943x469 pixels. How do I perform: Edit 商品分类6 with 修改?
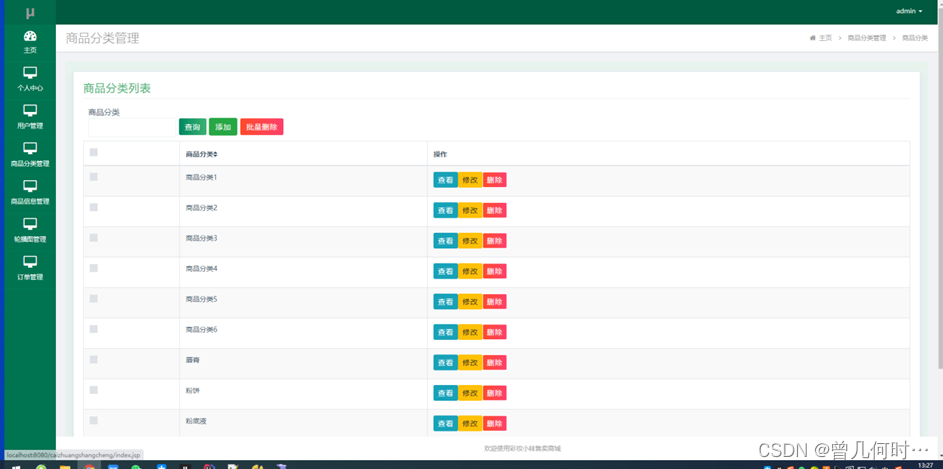tap(470, 332)
